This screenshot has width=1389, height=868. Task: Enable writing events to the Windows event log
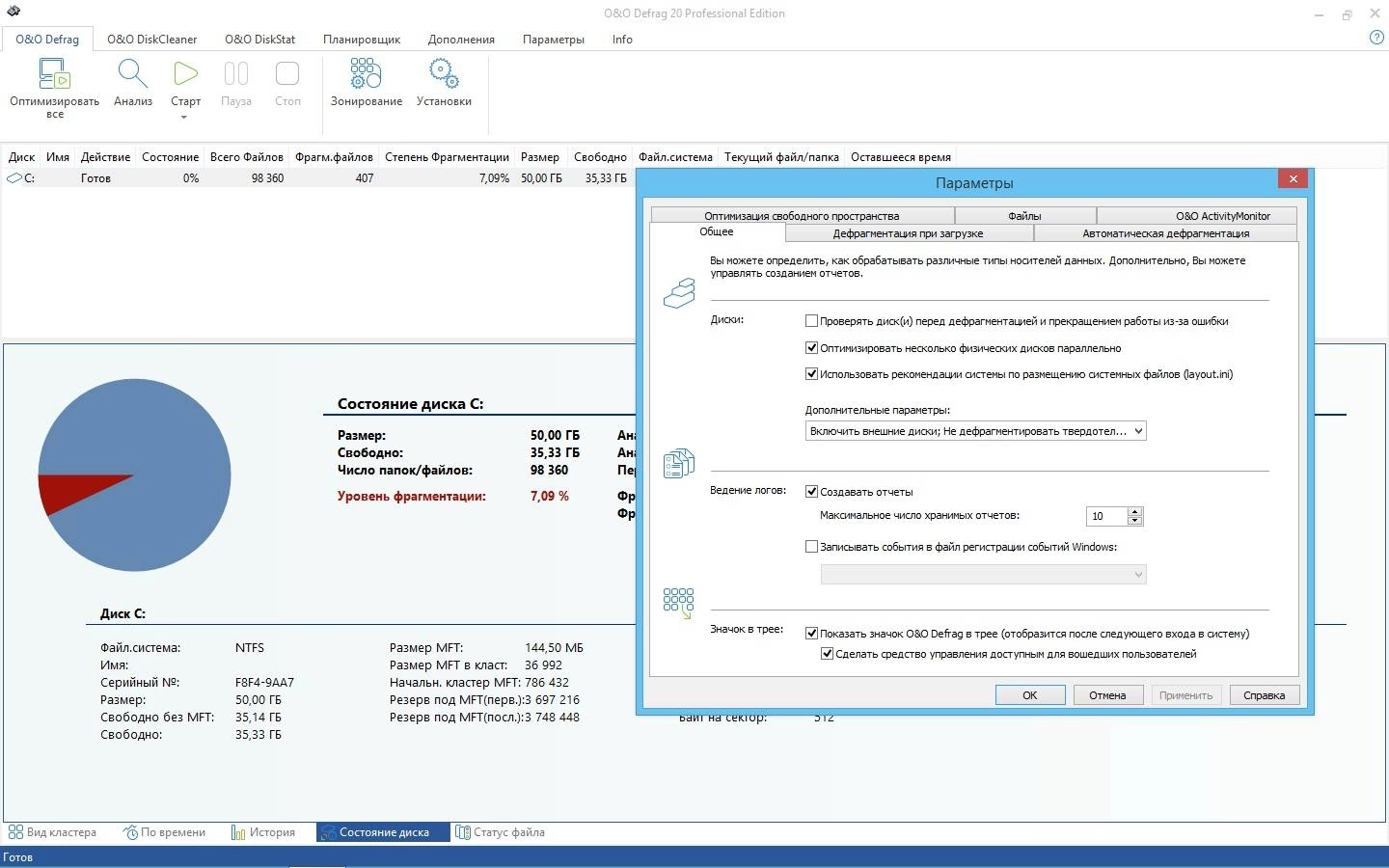pyautogui.click(x=811, y=547)
